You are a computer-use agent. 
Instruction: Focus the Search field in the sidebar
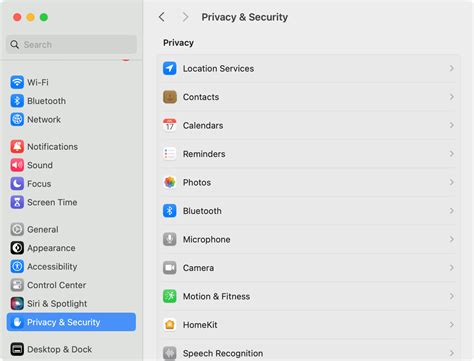(x=71, y=44)
